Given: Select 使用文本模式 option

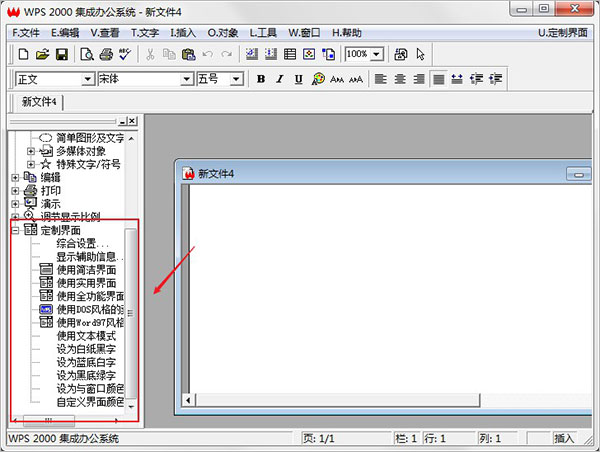Looking at the screenshot, I should point(86,336).
